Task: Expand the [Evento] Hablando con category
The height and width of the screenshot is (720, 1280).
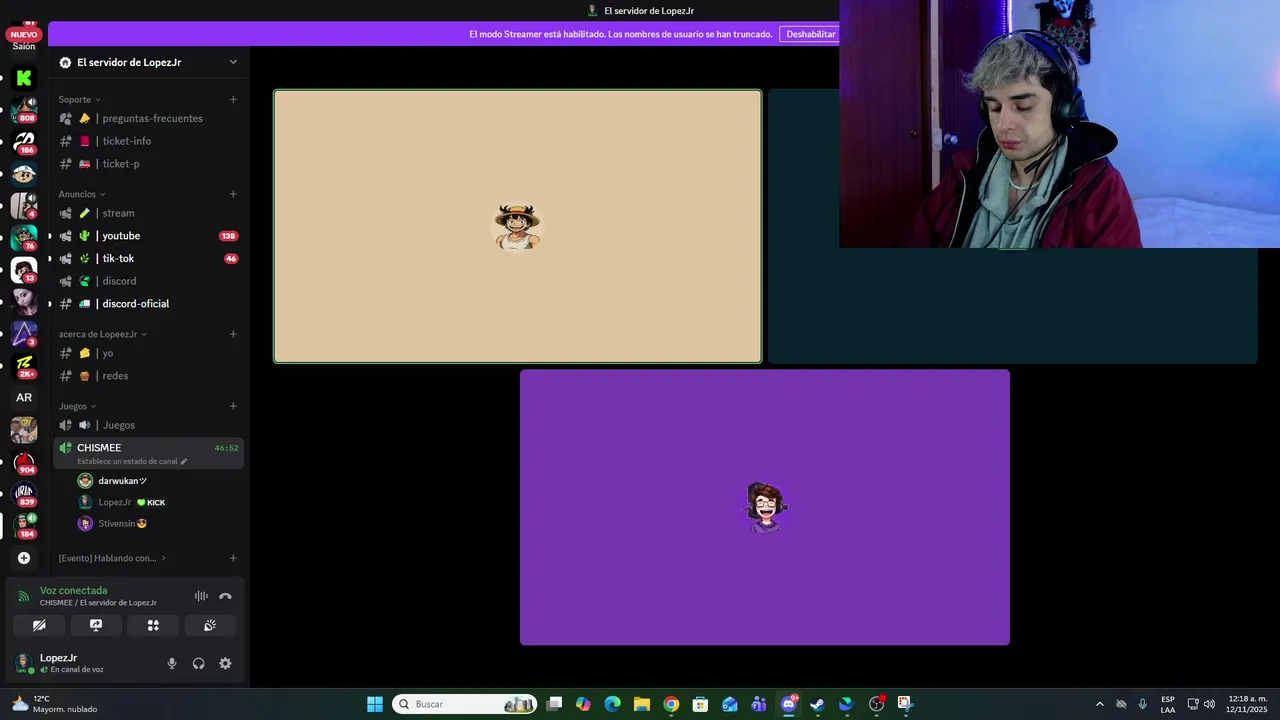Action: point(112,558)
